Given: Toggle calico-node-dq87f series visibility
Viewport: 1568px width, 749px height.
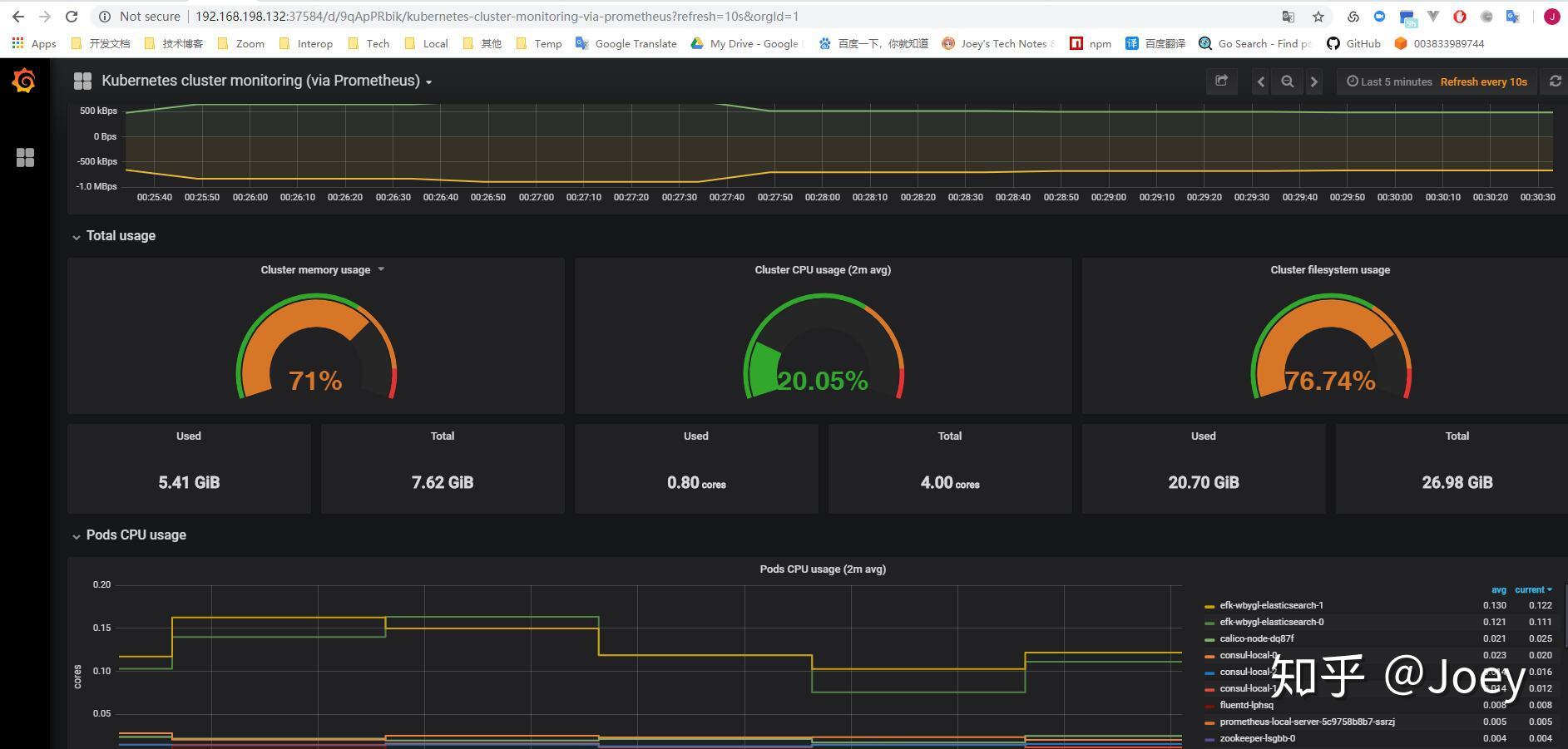Looking at the screenshot, I should (x=1256, y=638).
